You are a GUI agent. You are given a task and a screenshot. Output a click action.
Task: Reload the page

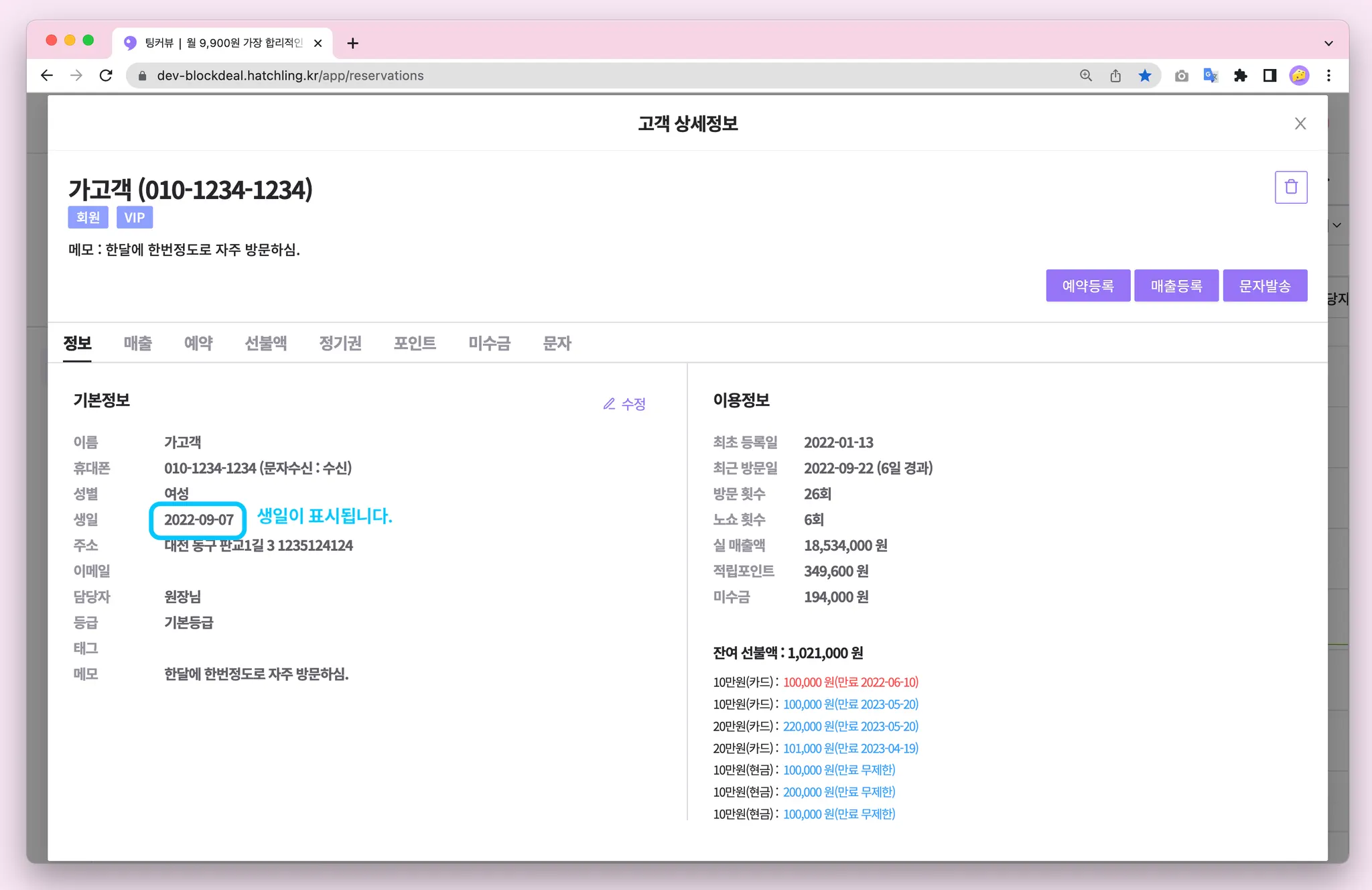pyautogui.click(x=106, y=76)
